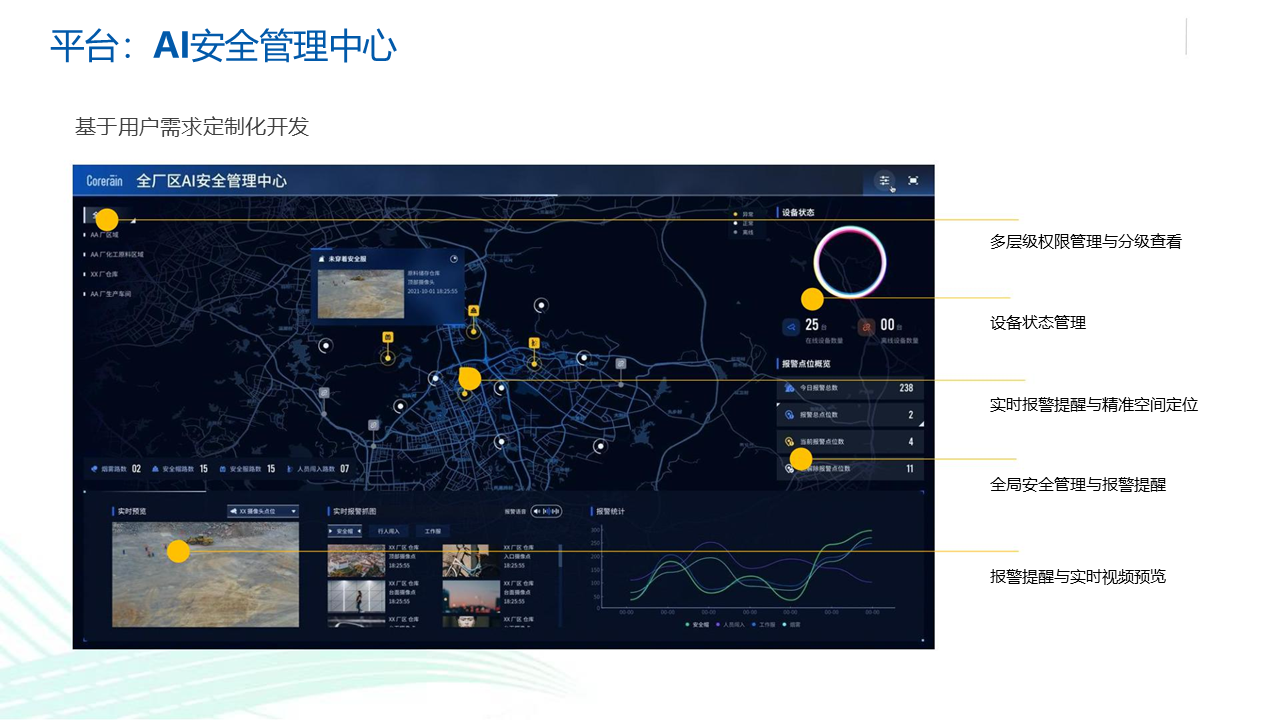The height and width of the screenshot is (720, 1280).
Task: Toggle the 报警语音 alarm voice switch
Action: tap(546, 511)
